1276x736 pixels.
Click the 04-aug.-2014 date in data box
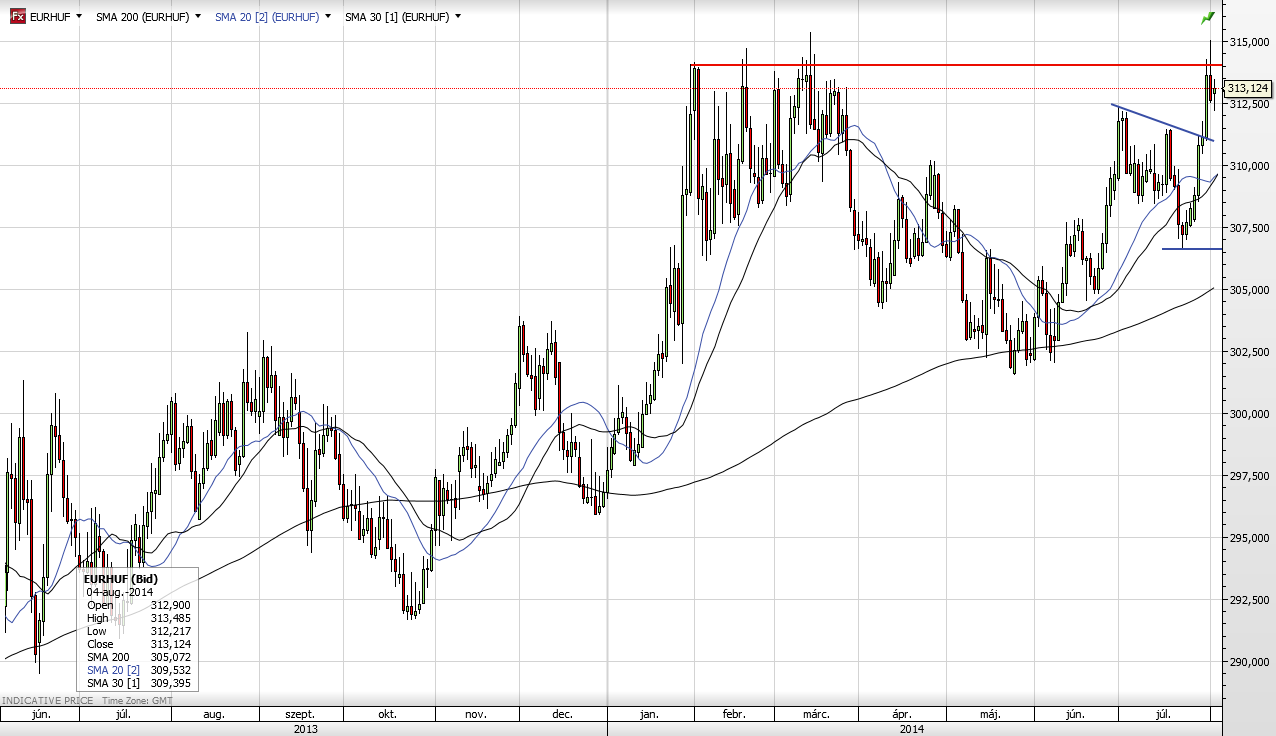[120, 592]
